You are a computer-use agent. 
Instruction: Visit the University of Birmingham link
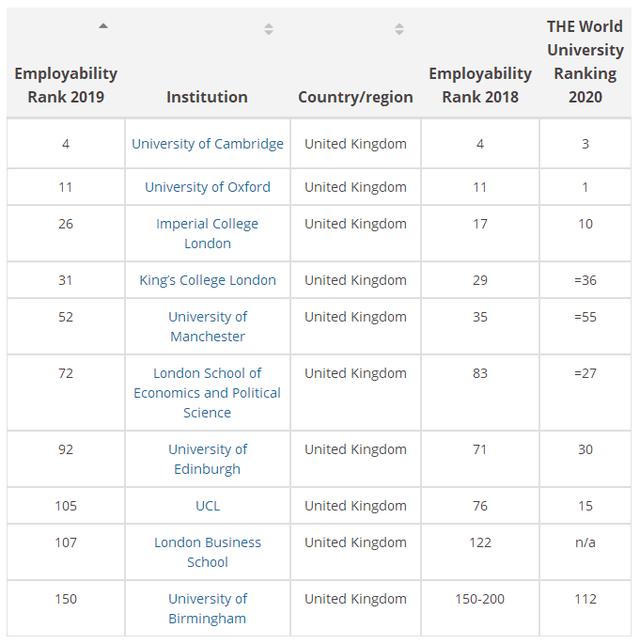point(207,608)
